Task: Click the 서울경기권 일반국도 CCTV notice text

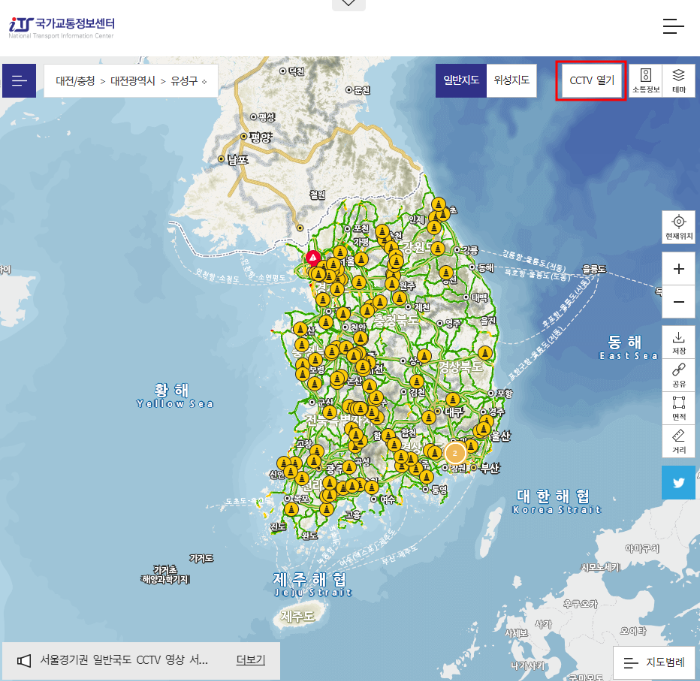Action: coord(124,660)
